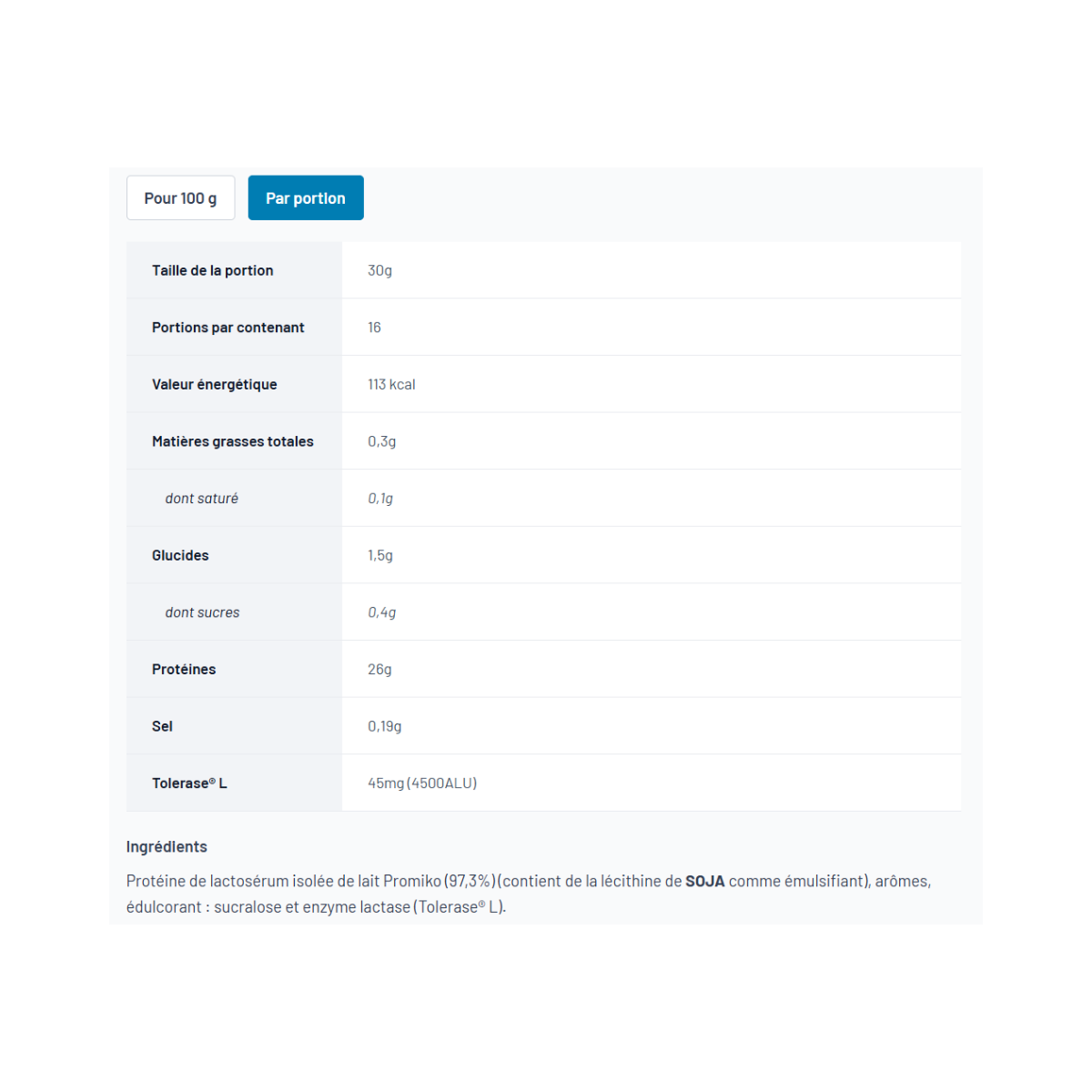
Task: Click the bold SOJA allergen word
Action: pyautogui.click(x=705, y=881)
